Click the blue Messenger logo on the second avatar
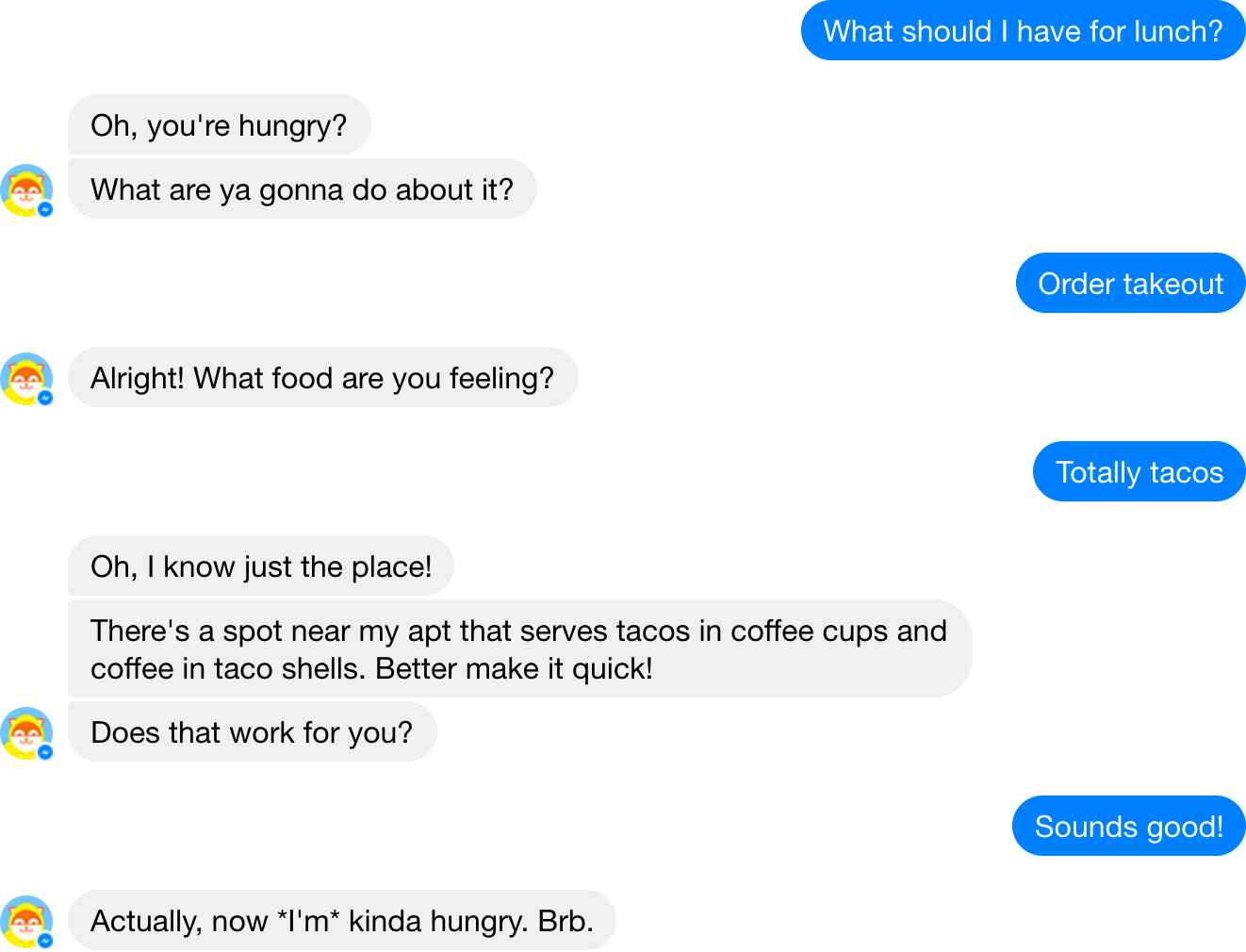1246x952 pixels. point(43,397)
